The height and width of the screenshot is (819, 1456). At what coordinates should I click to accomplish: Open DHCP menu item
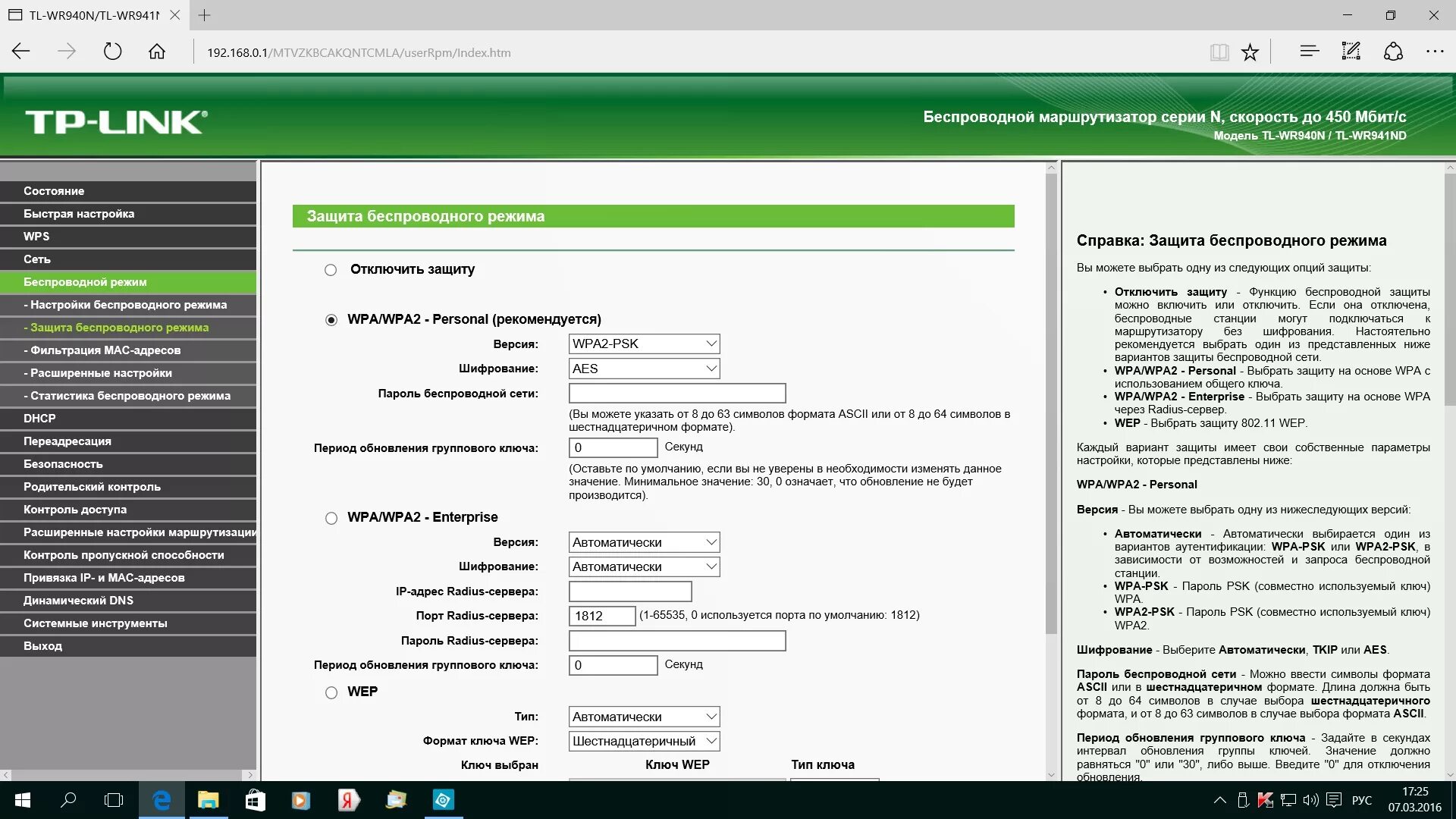(x=128, y=419)
